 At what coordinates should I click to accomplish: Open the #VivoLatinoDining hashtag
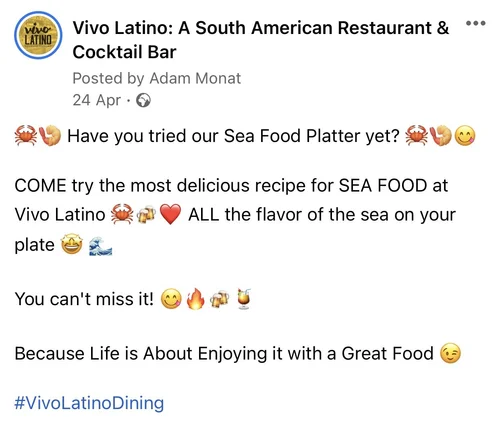tap(89, 403)
